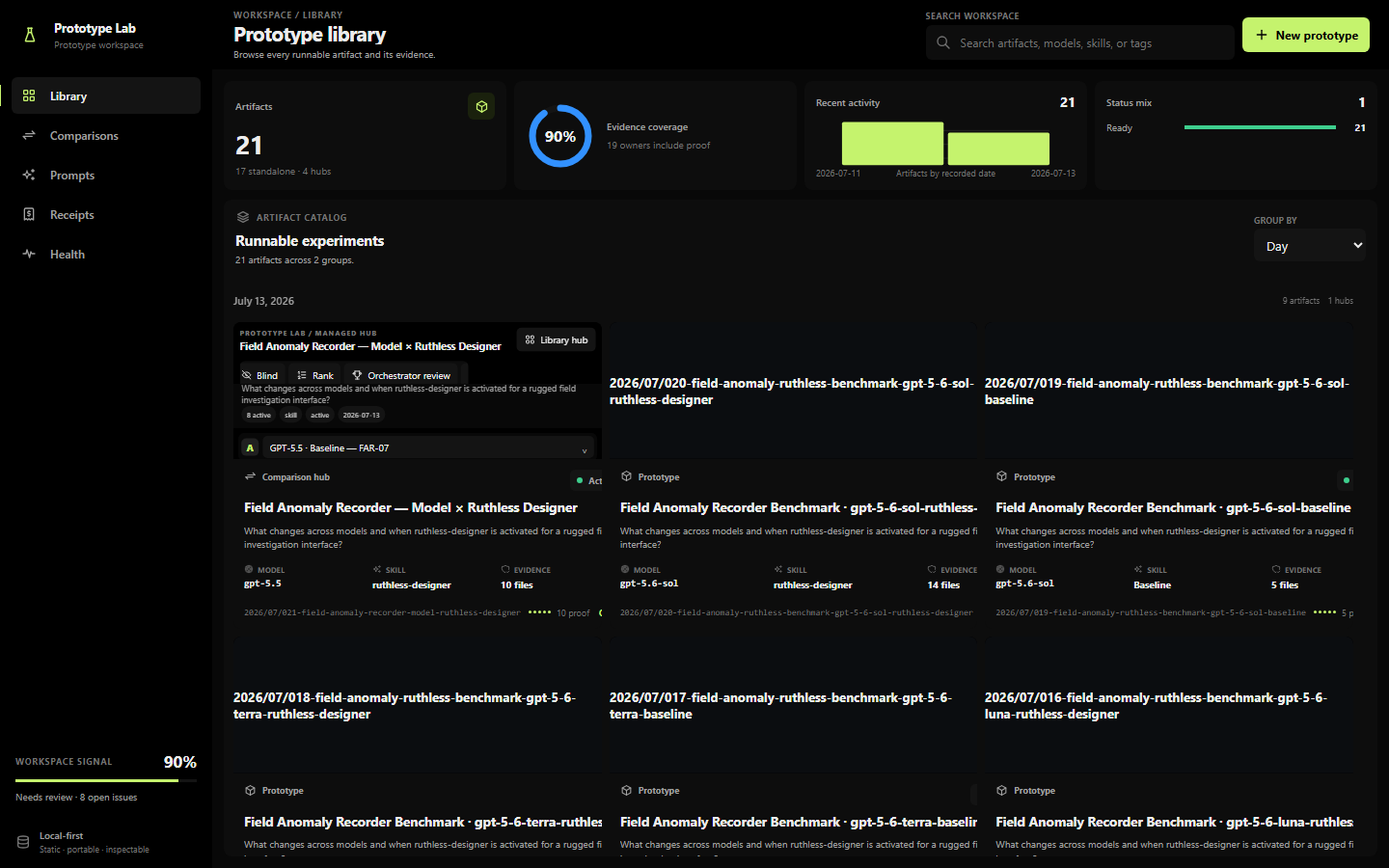Image resolution: width=1389 pixels, height=868 pixels.
Task: Click heading 2026/07/018 terra-ruthless-designer
Action: 404,705
